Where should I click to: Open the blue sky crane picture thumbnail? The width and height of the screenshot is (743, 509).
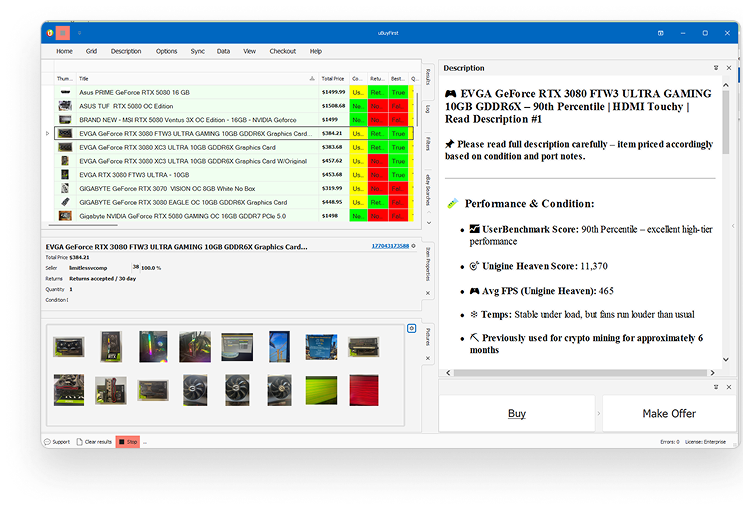279,347
